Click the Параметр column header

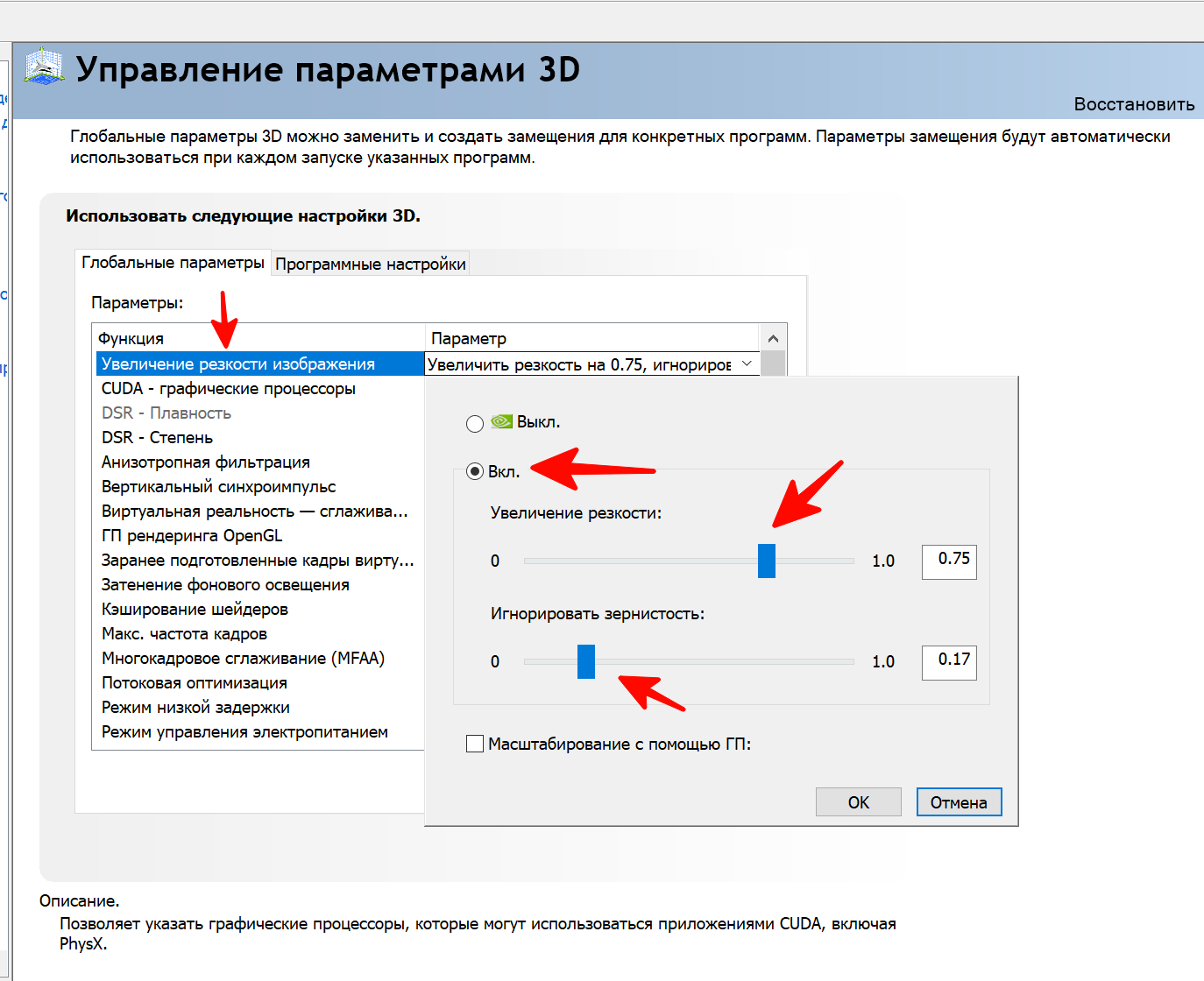click(x=592, y=338)
